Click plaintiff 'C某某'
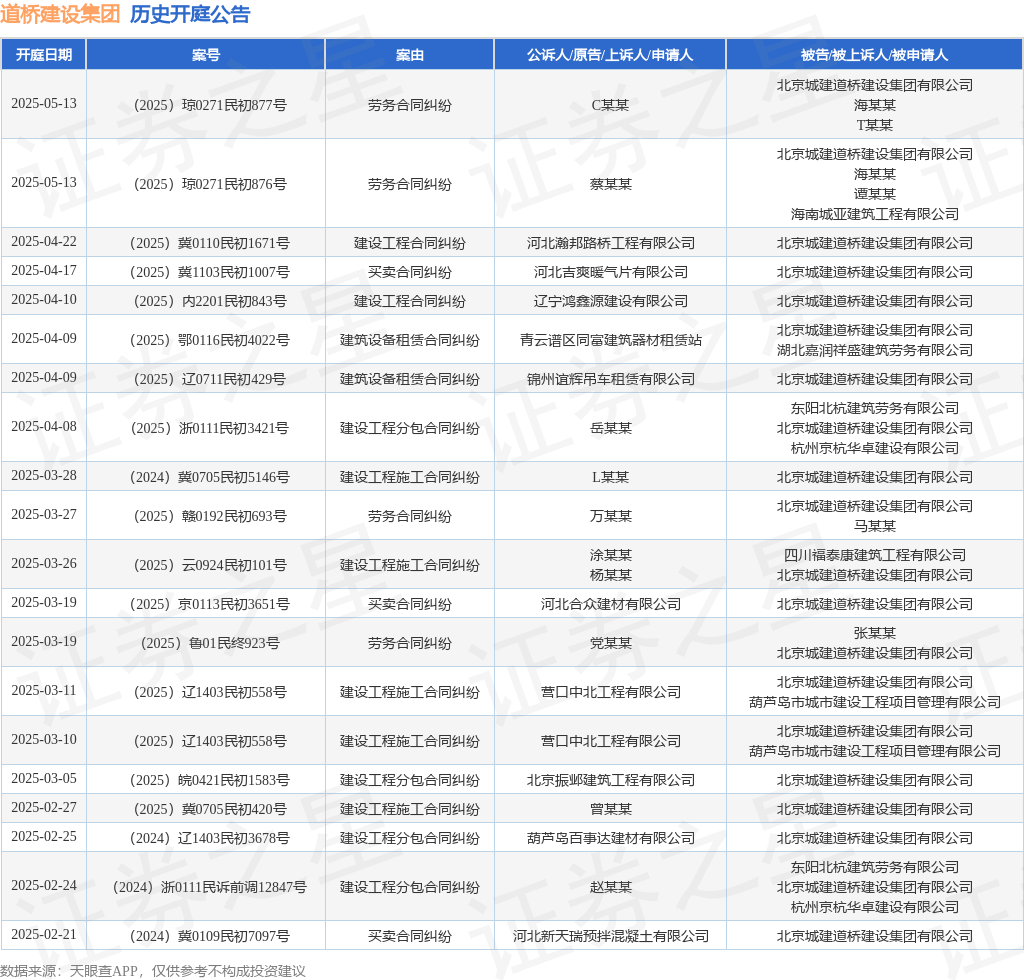 coord(610,105)
